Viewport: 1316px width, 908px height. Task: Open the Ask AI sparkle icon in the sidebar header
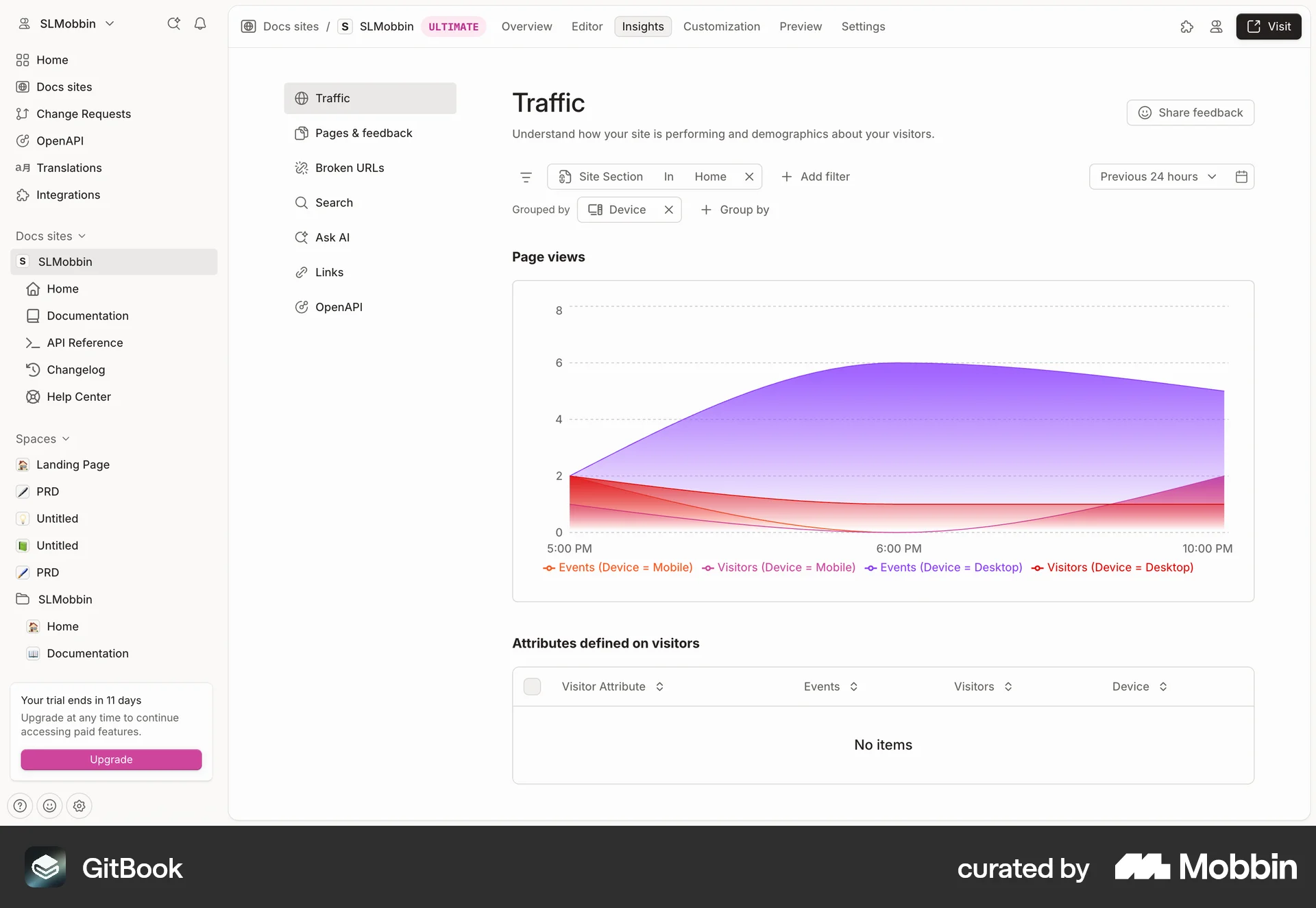tap(174, 23)
